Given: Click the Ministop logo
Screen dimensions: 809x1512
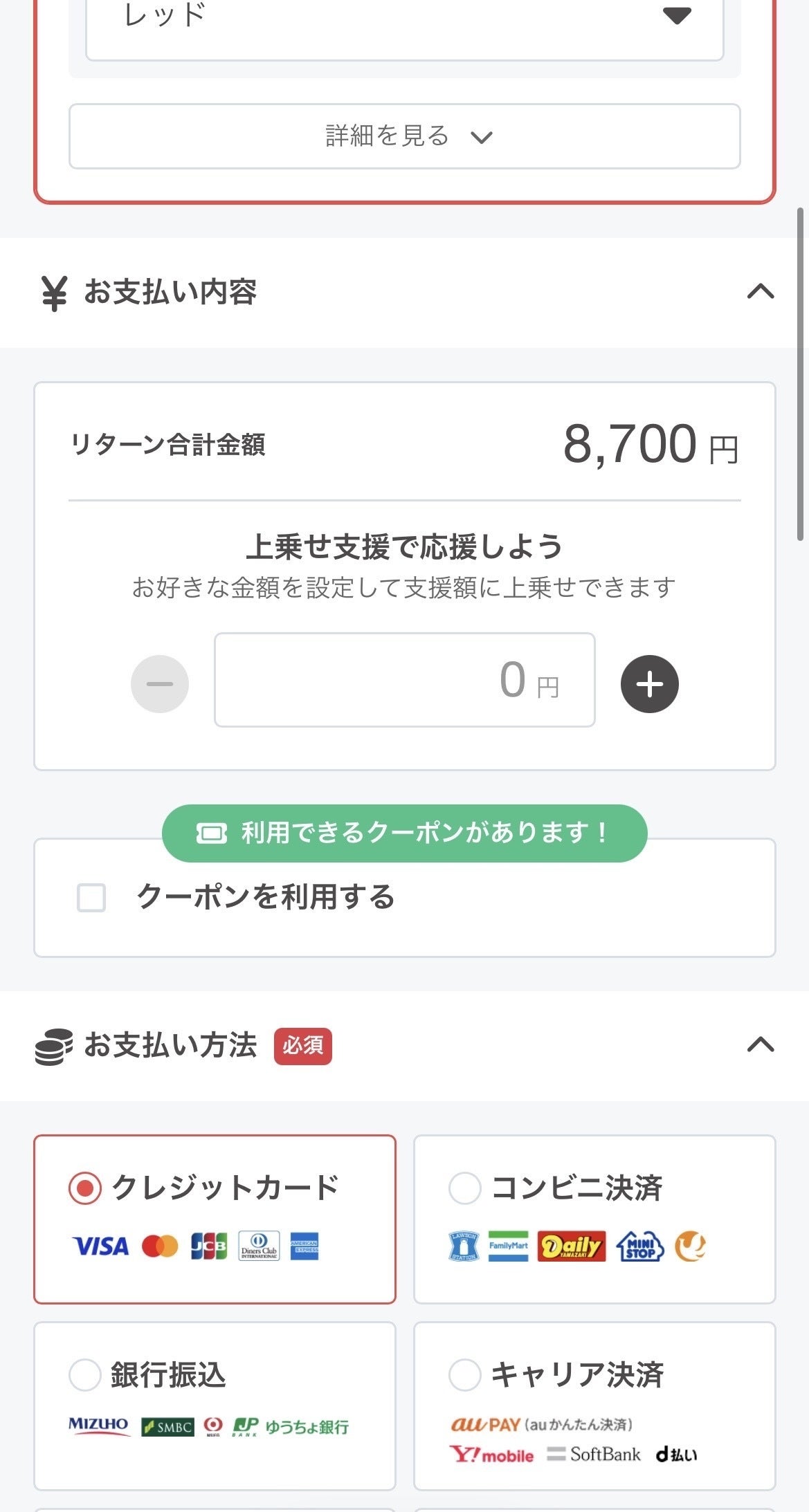Looking at the screenshot, I should (x=640, y=1246).
